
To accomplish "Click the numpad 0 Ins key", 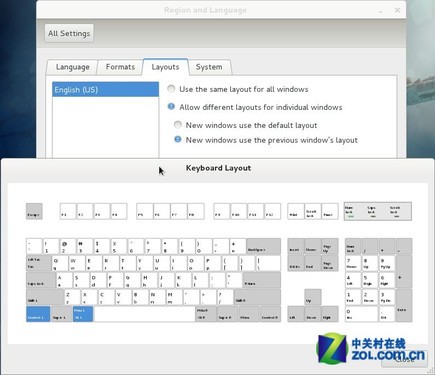I will [361, 314].
